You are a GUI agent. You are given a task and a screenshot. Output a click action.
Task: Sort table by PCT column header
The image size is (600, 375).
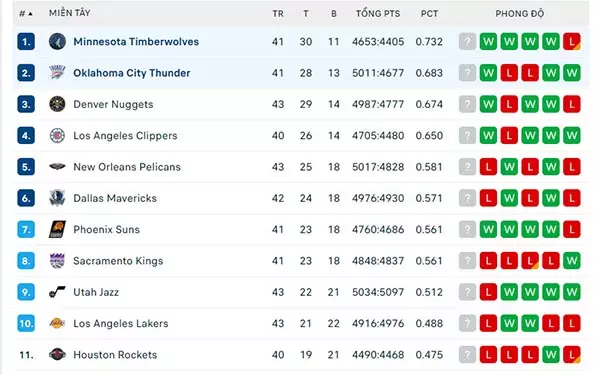click(x=429, y=14)
